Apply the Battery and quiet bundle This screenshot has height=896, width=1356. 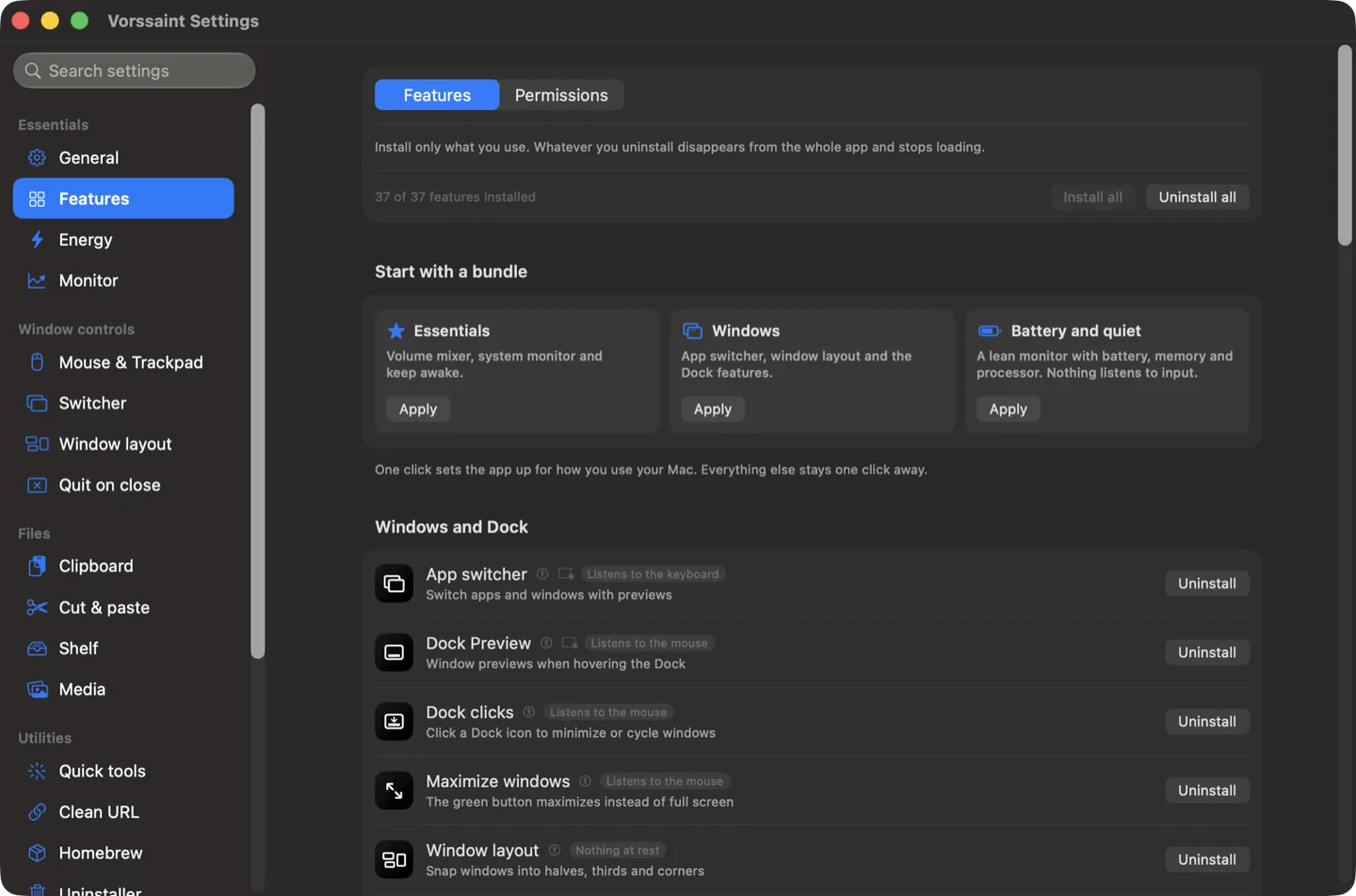pyautogui.click(x=1009, y=409)
